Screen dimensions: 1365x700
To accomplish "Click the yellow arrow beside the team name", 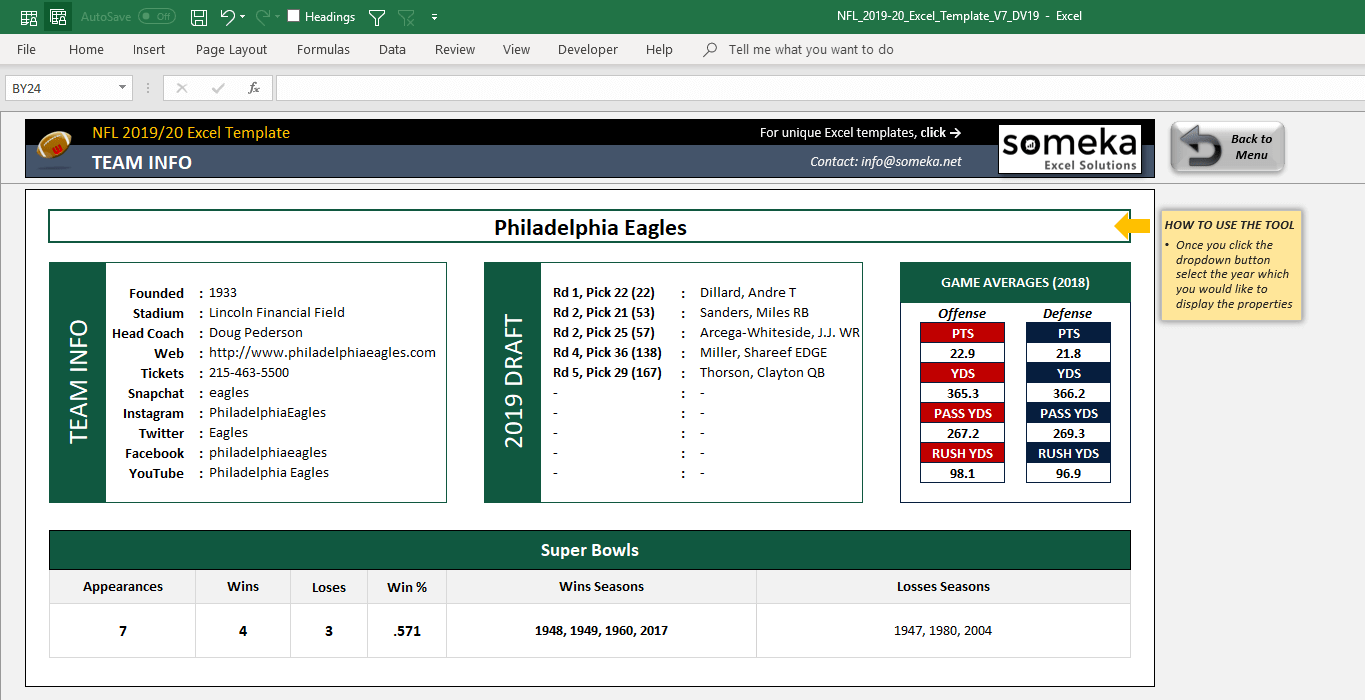I will 1132,227.
